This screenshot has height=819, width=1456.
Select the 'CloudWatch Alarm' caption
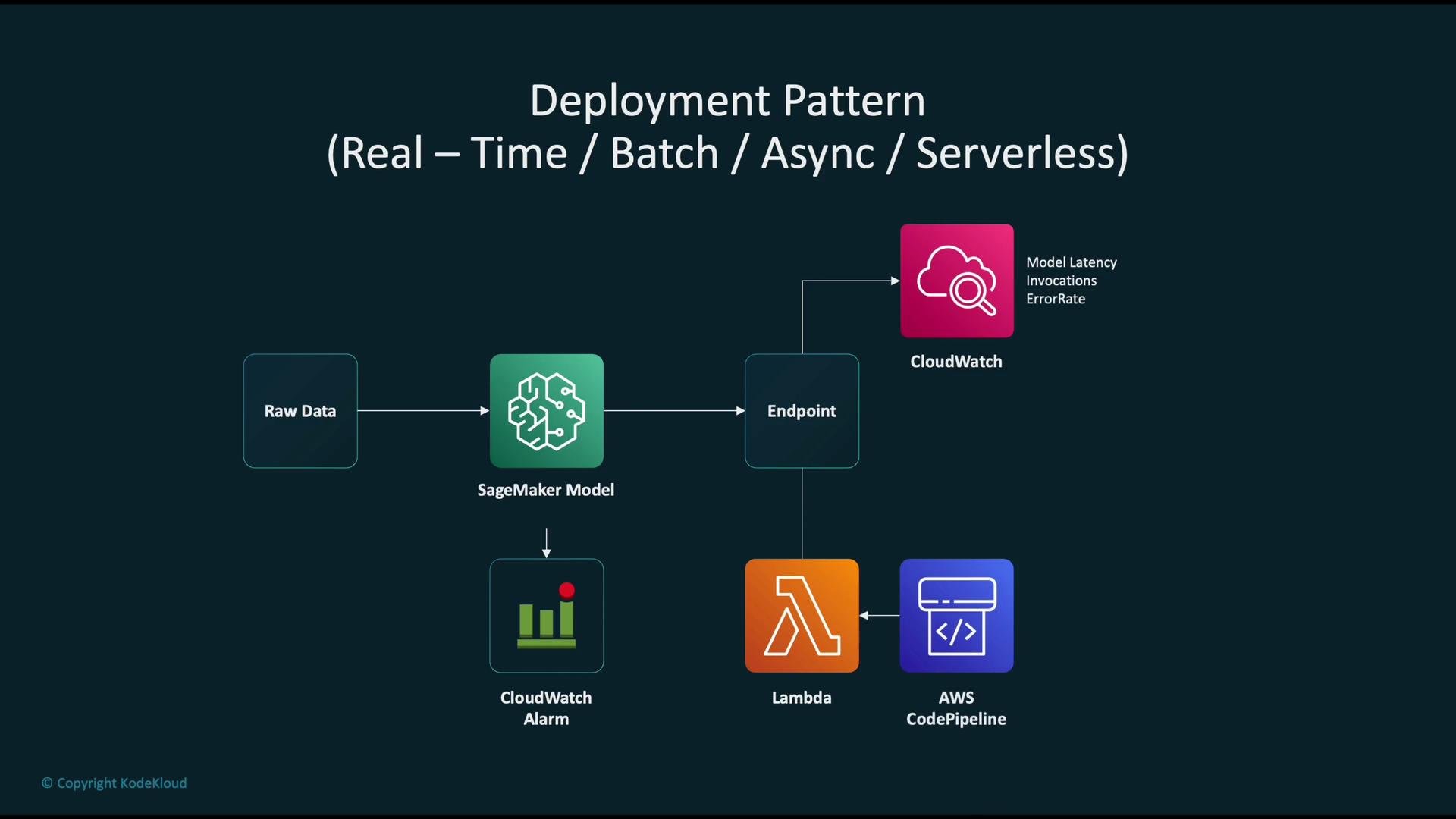tap(546, 708)
